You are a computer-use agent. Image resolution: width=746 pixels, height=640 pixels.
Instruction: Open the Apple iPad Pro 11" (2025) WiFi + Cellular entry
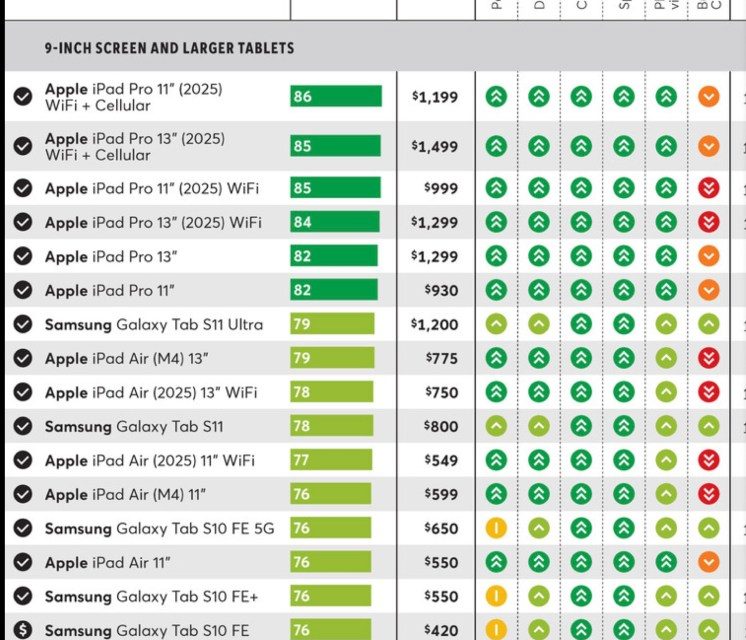pyautogui.click(x=134, y=97)
